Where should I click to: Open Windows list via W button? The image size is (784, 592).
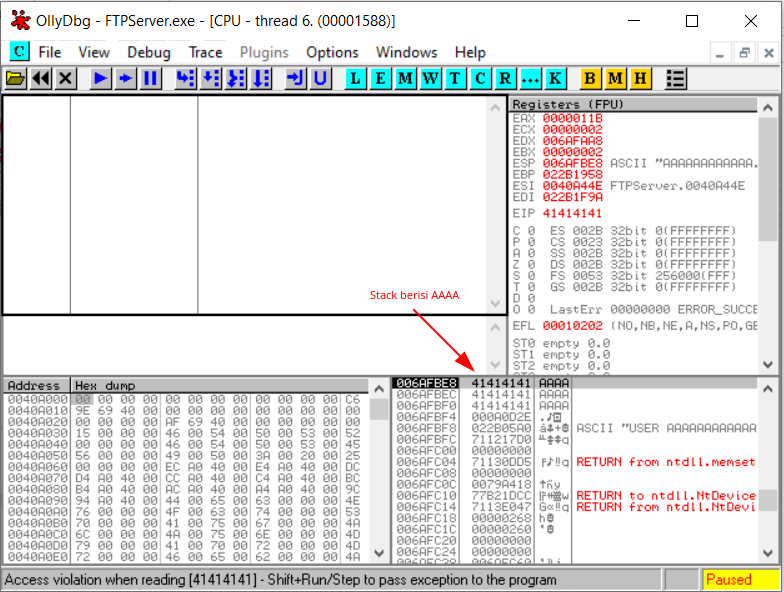click(430, 78)
